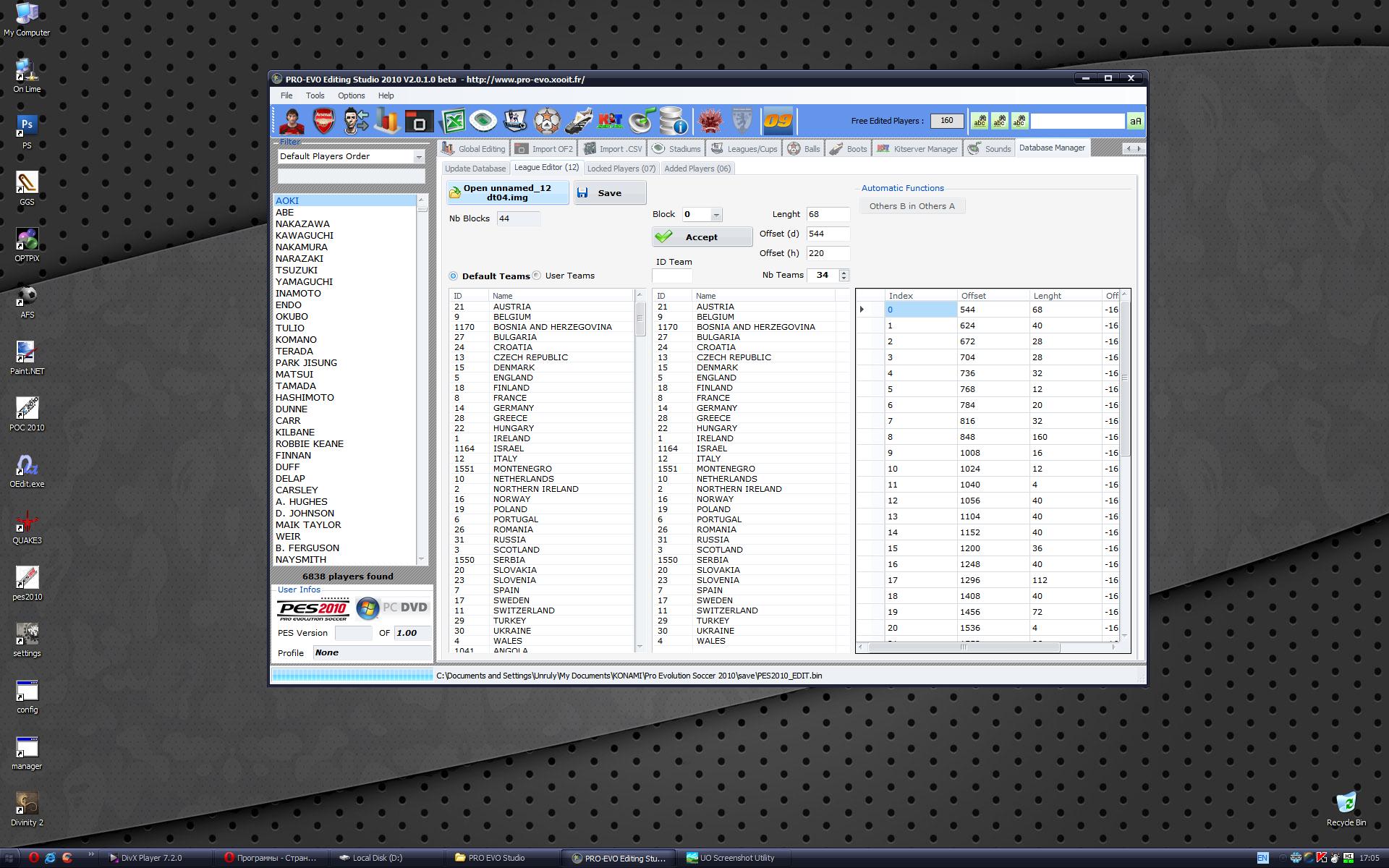Open the stadium icon in toolbar
Viewport: 1389px width, 868px height.
click(x=483, y=121)
